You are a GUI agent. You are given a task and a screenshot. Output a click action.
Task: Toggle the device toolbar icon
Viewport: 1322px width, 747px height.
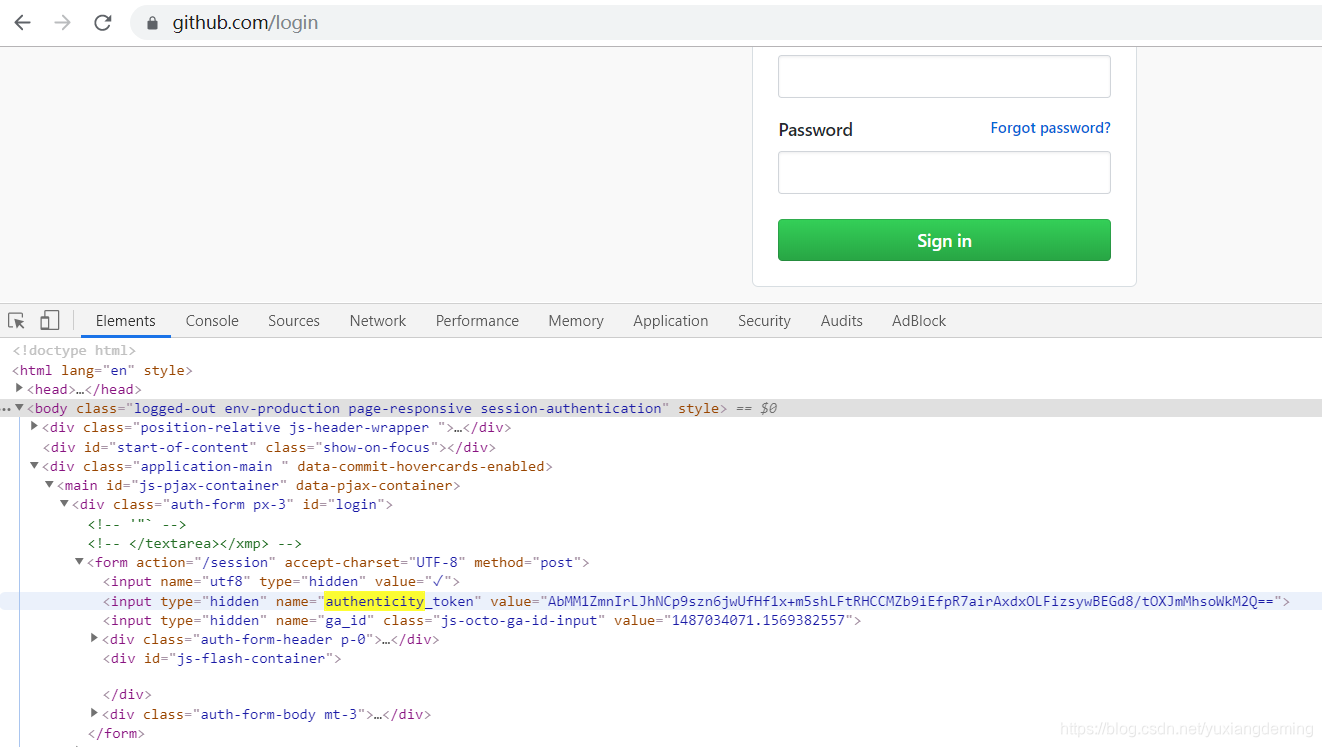tap(49, 321)
